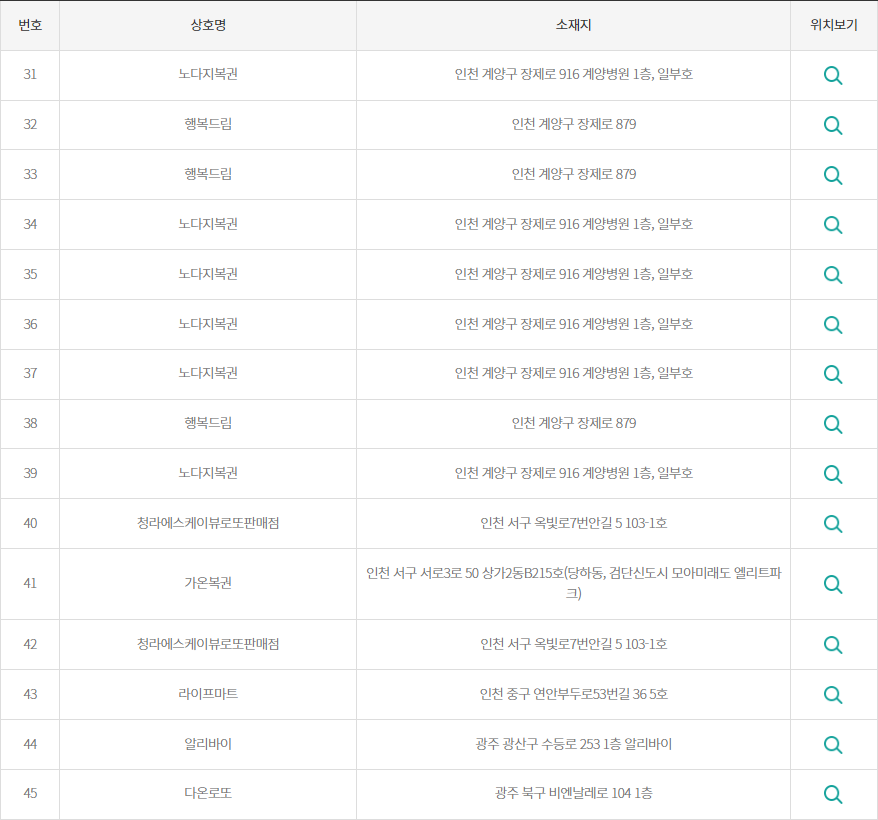Open map search for 노다지복권 row 34

[x=833, y=224]
